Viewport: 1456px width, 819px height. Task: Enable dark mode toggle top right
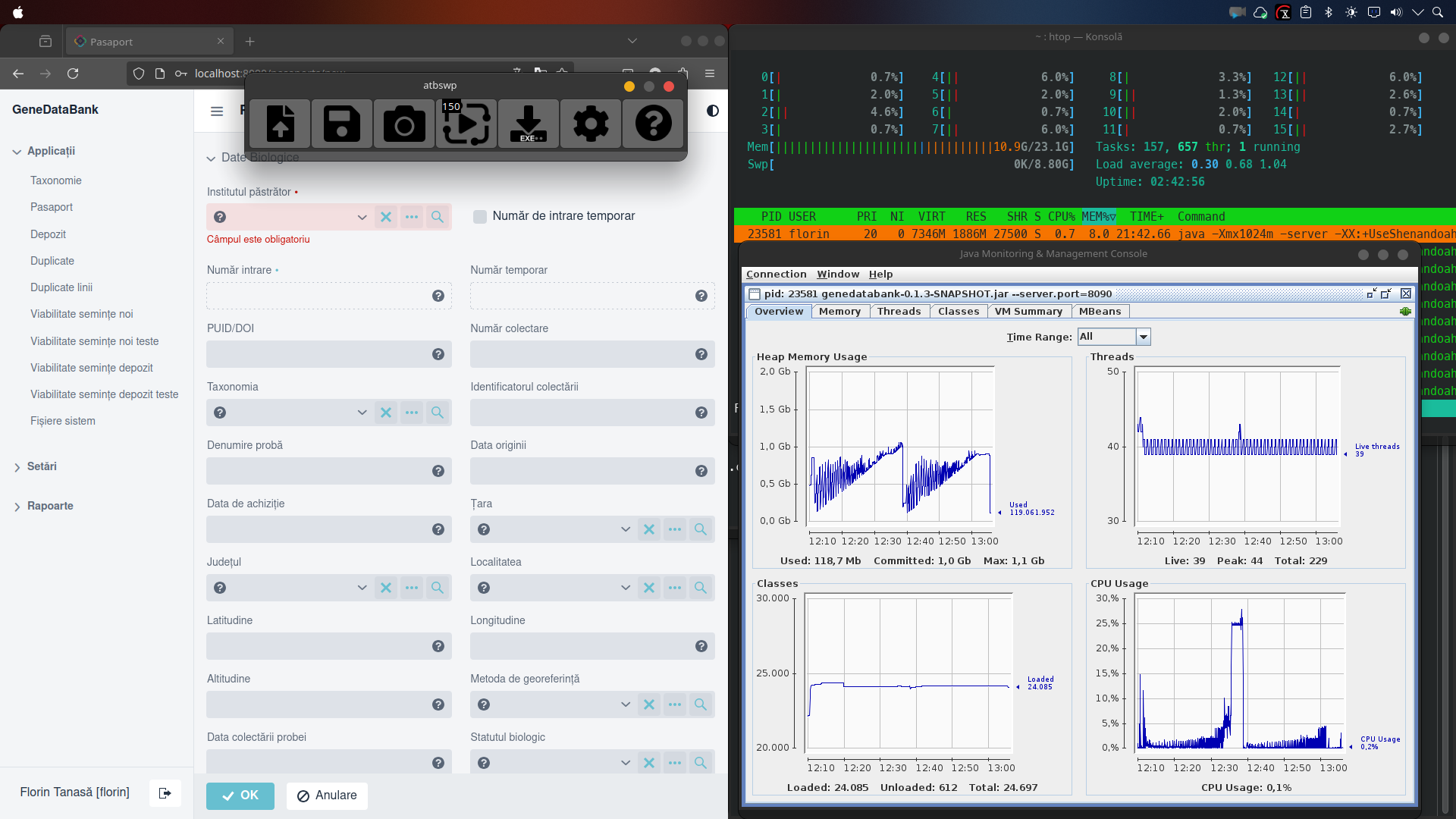click(x=712, y=111)
